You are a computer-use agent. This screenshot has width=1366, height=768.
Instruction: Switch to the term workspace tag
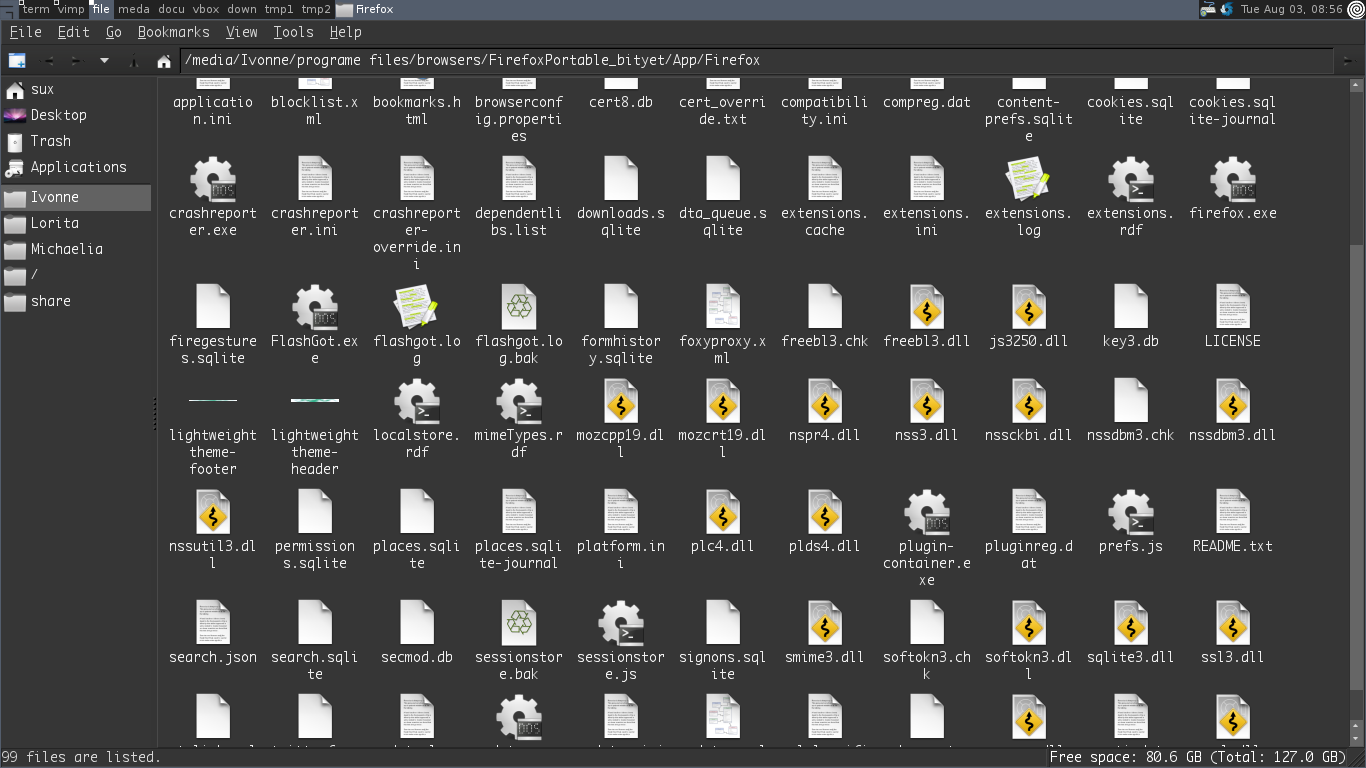[36, 9]
